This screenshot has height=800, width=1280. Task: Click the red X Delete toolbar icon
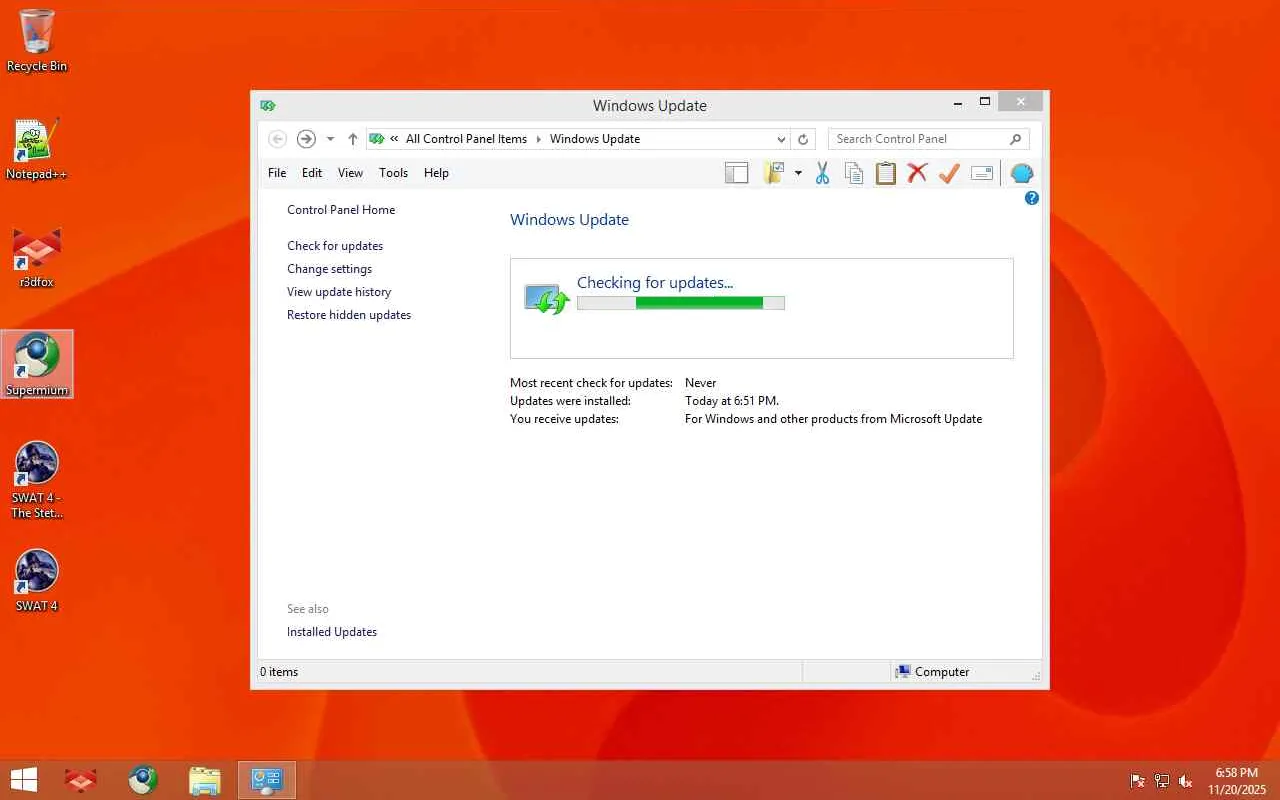click(917, 173)
